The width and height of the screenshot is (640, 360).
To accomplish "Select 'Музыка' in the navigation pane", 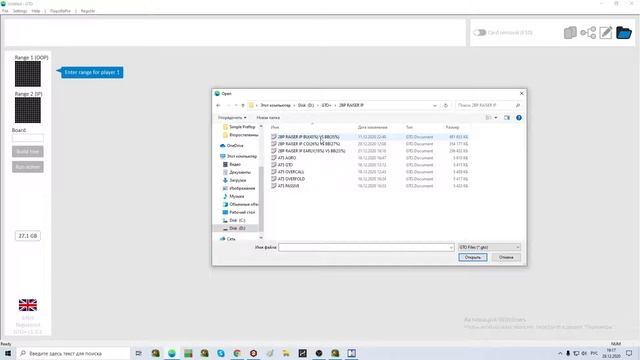I will 236,196.
